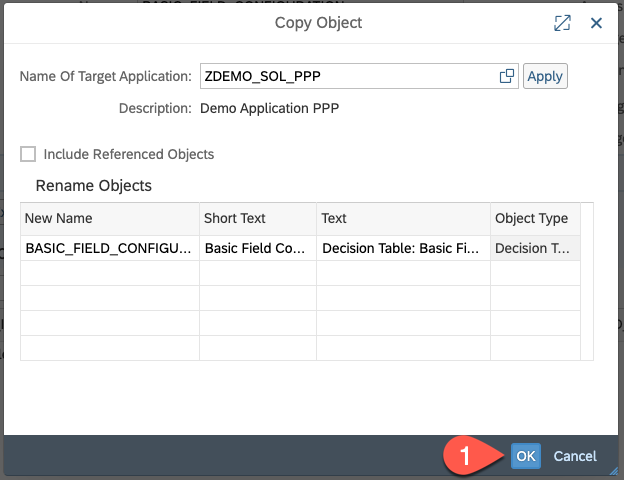
Task: Edit the Basic Field Co... short text cell
Action: 257,249
